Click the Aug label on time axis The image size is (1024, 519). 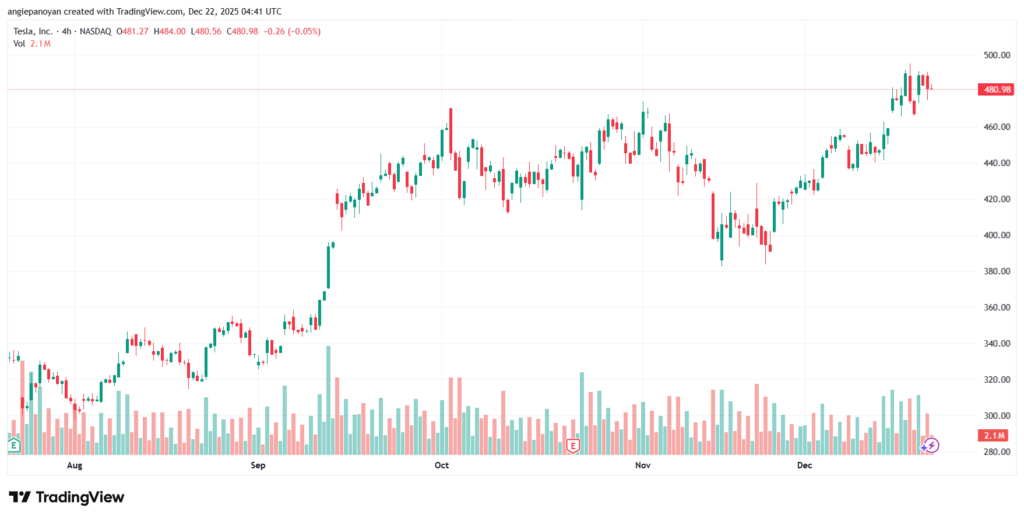[75, 465]
